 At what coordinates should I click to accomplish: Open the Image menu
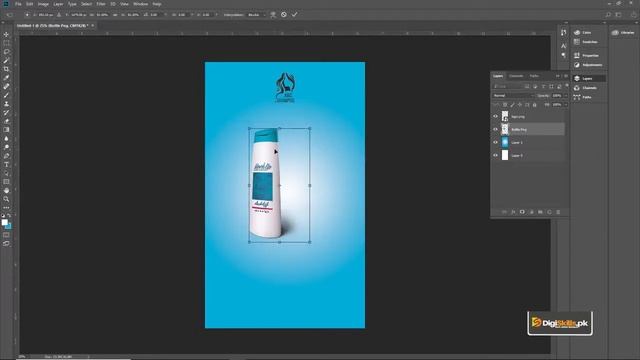[43, 4]
